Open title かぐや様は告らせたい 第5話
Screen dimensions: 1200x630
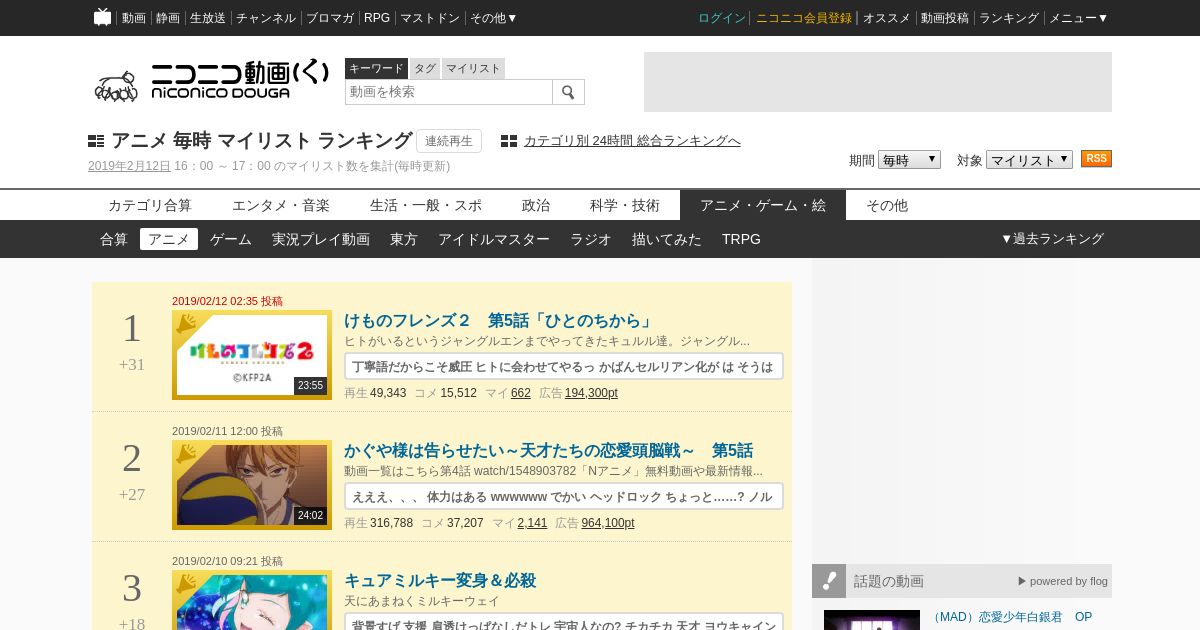click(x=549, y=451)
